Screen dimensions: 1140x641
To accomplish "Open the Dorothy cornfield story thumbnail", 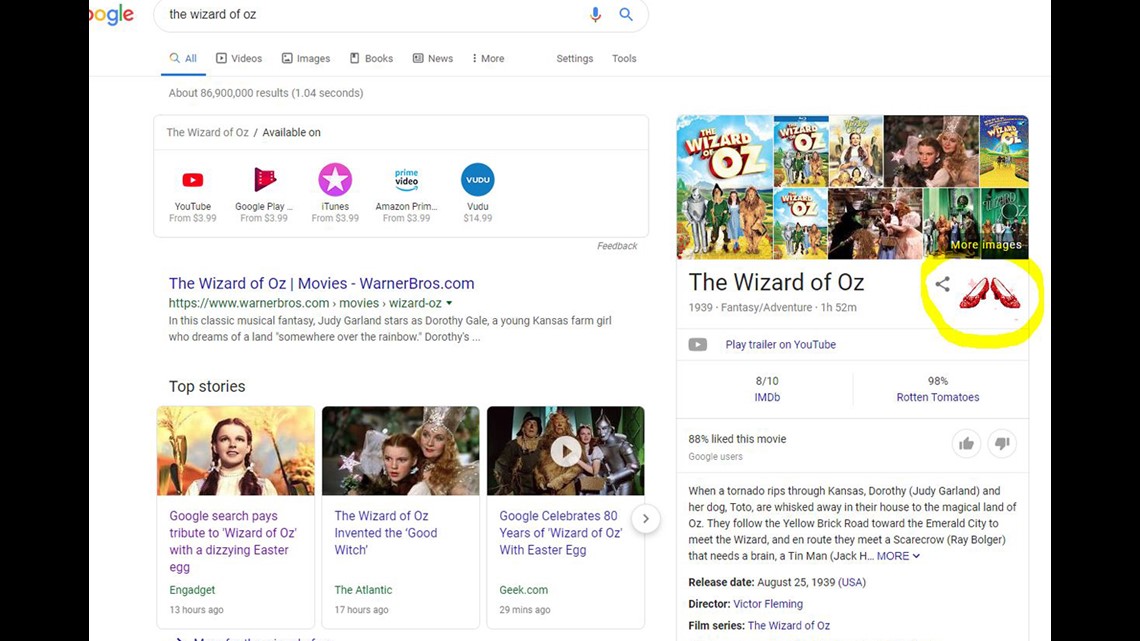I will [x=236, y=451].
